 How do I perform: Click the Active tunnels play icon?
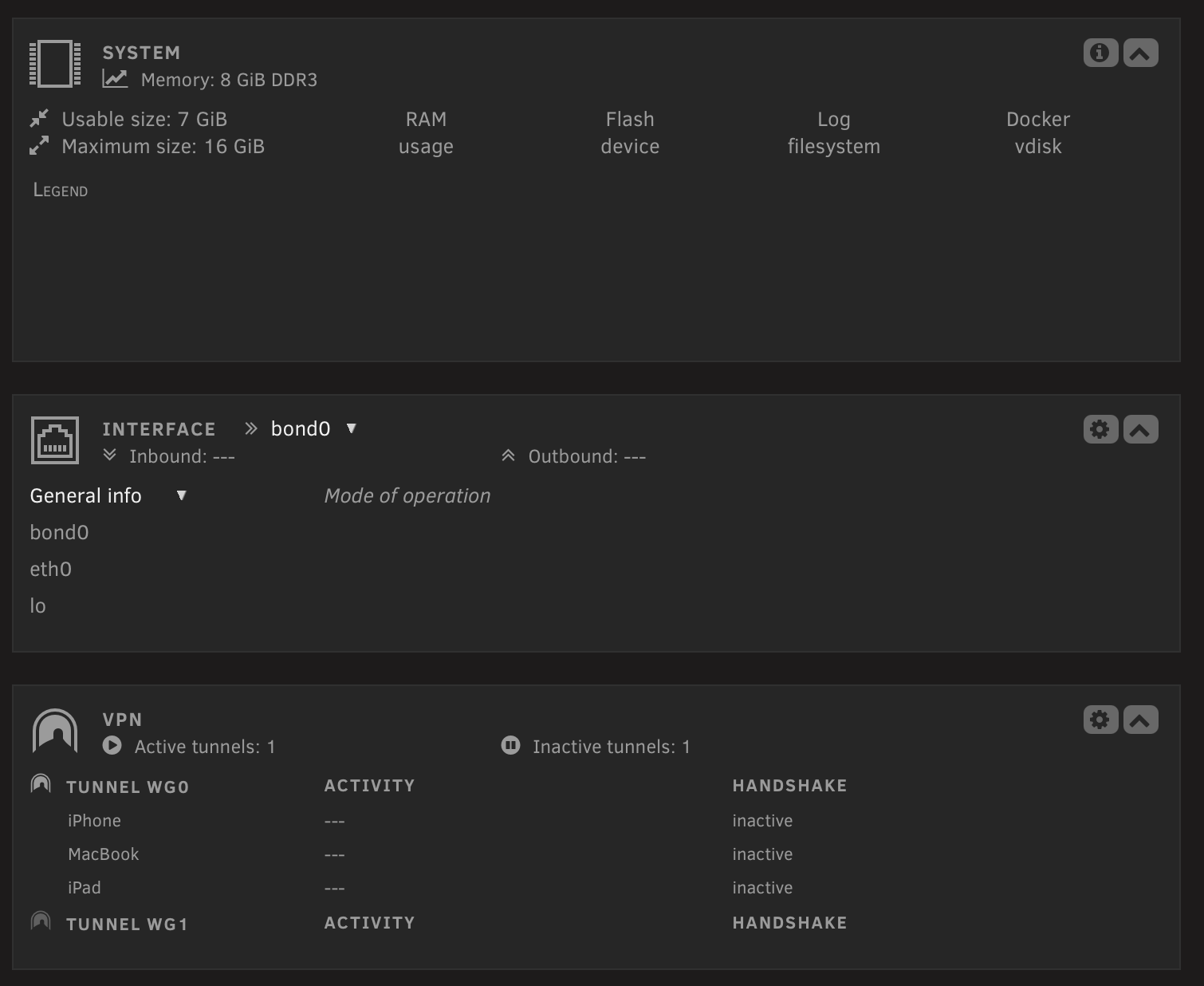click(x=112, y=745)
